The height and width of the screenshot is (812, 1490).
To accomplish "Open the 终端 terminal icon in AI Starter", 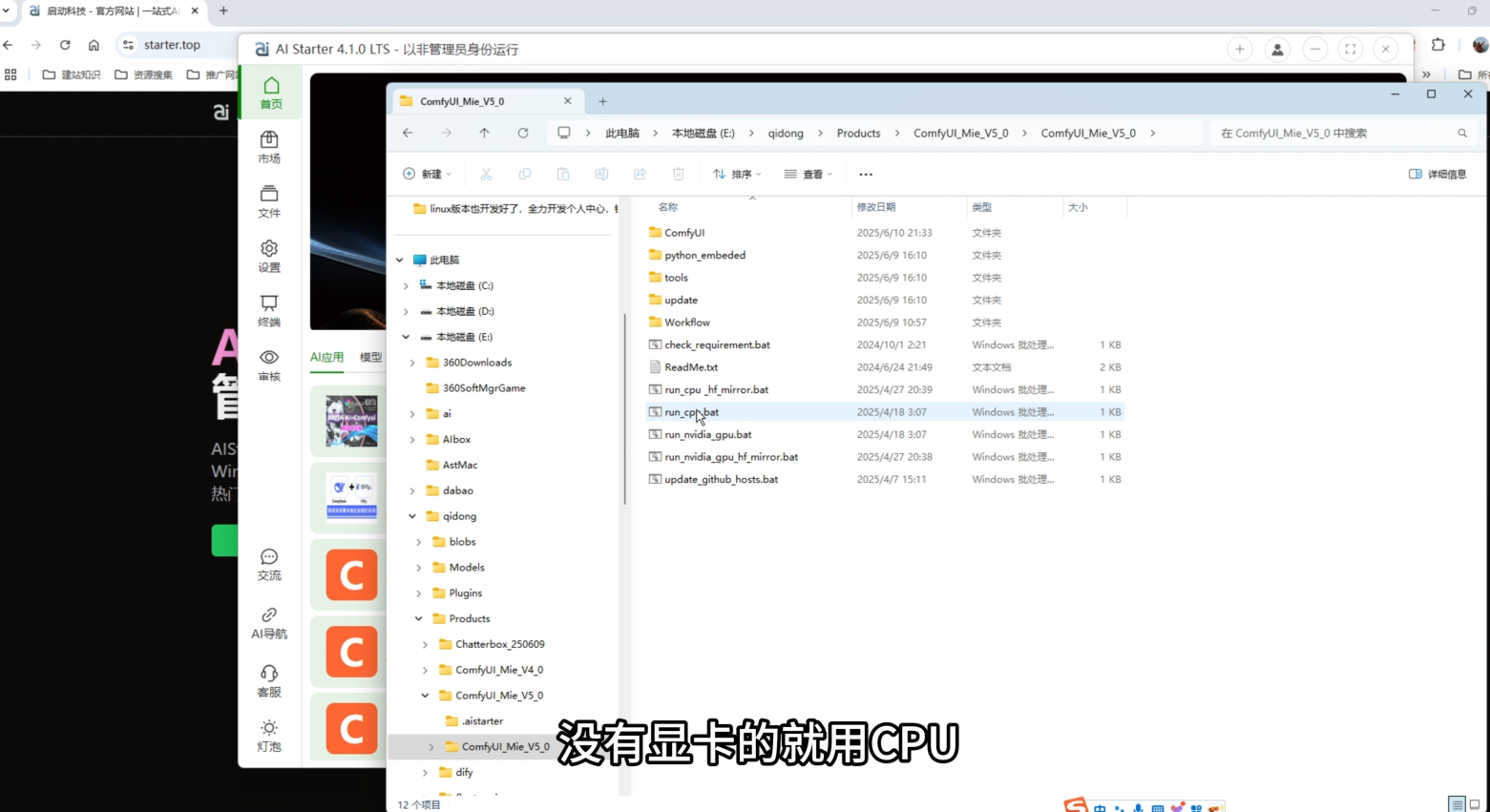I will [x=269, y=310].
